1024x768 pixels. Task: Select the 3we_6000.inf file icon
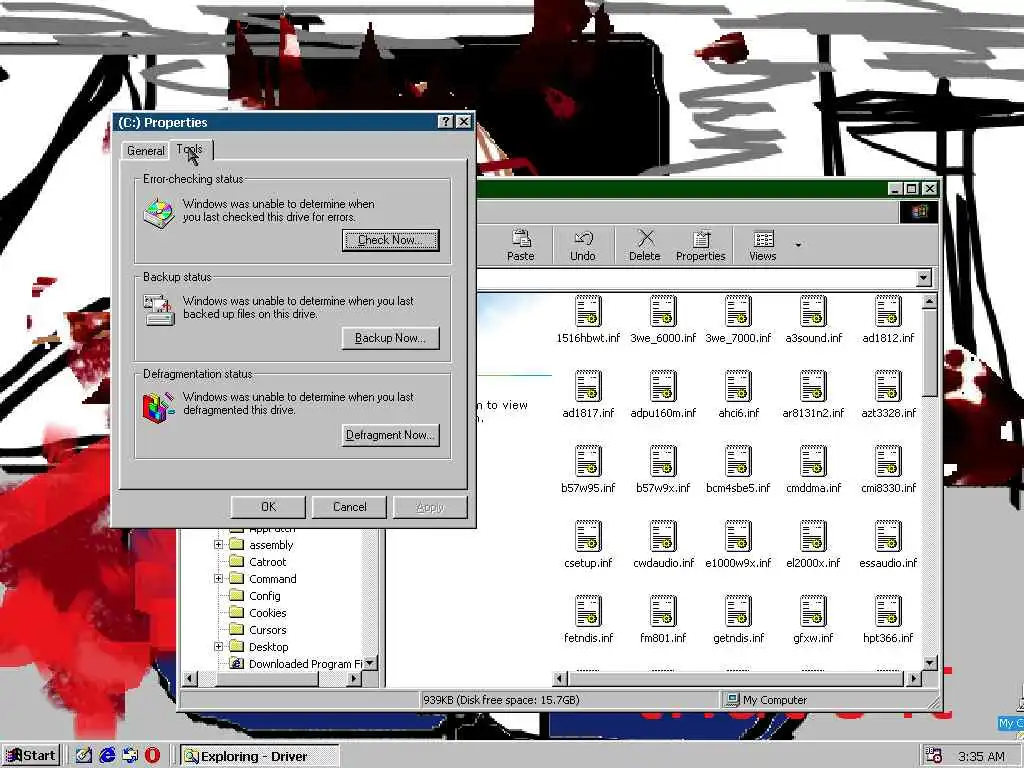click(x=663, y=311)
